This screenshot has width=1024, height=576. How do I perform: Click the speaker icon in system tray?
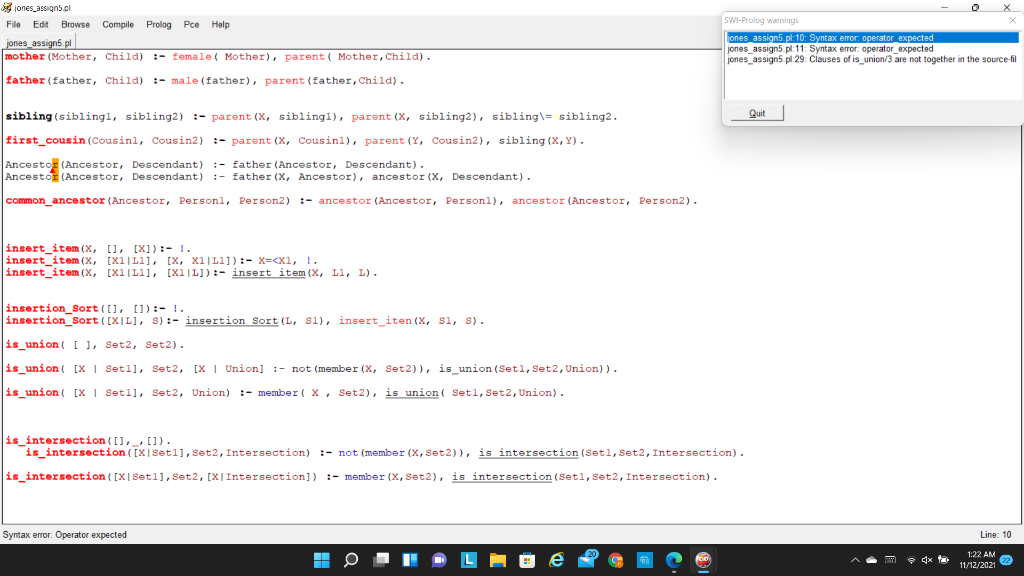(x=926, y=560)
